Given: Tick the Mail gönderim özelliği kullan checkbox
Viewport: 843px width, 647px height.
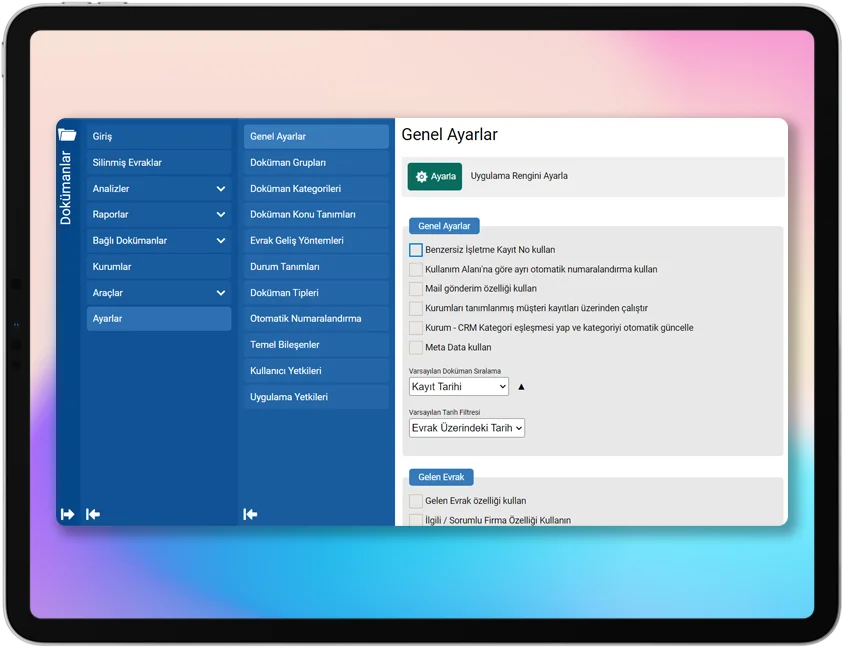Looking at the screenshot, I should click(x=416, y=289).
